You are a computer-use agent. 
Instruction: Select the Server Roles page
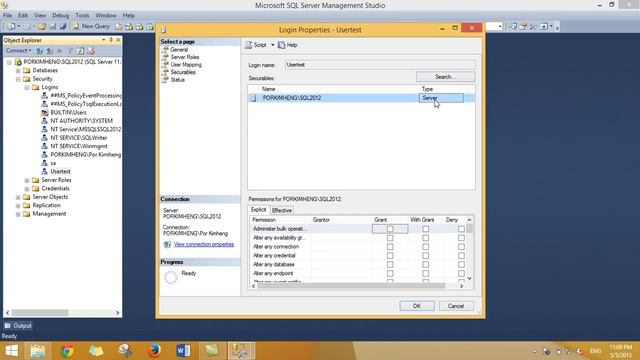185,57
